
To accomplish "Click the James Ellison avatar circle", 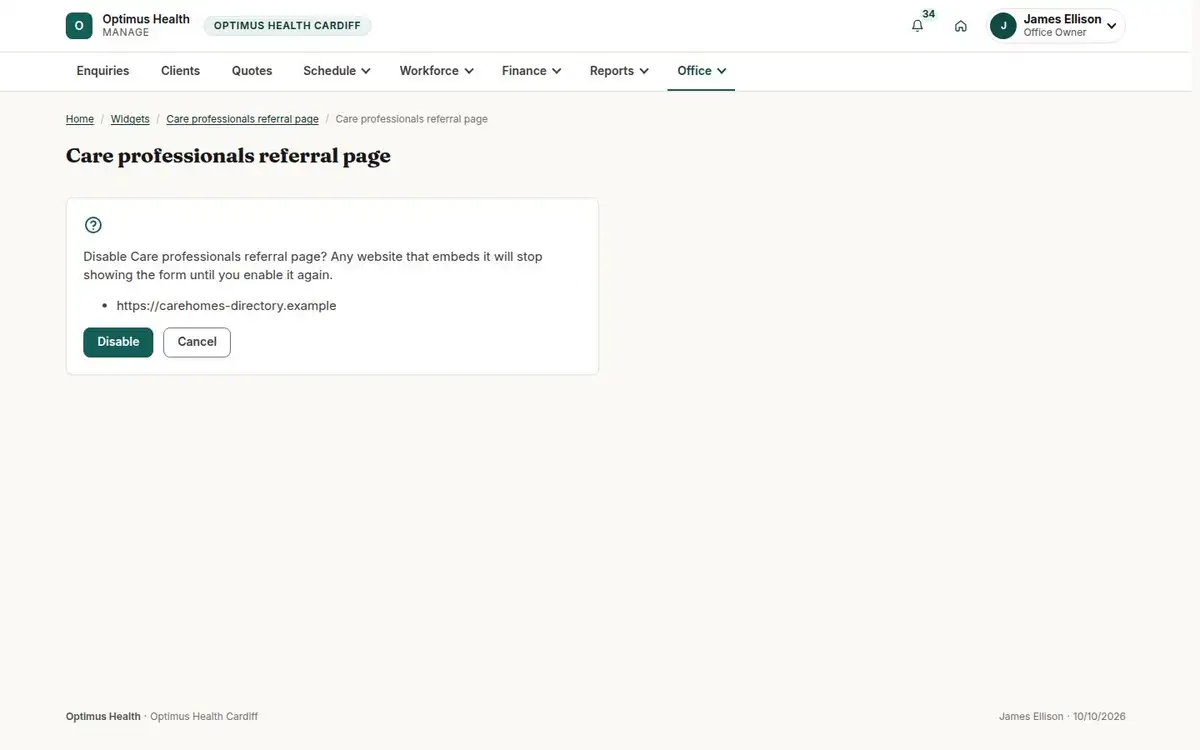I will [1003, 26].
